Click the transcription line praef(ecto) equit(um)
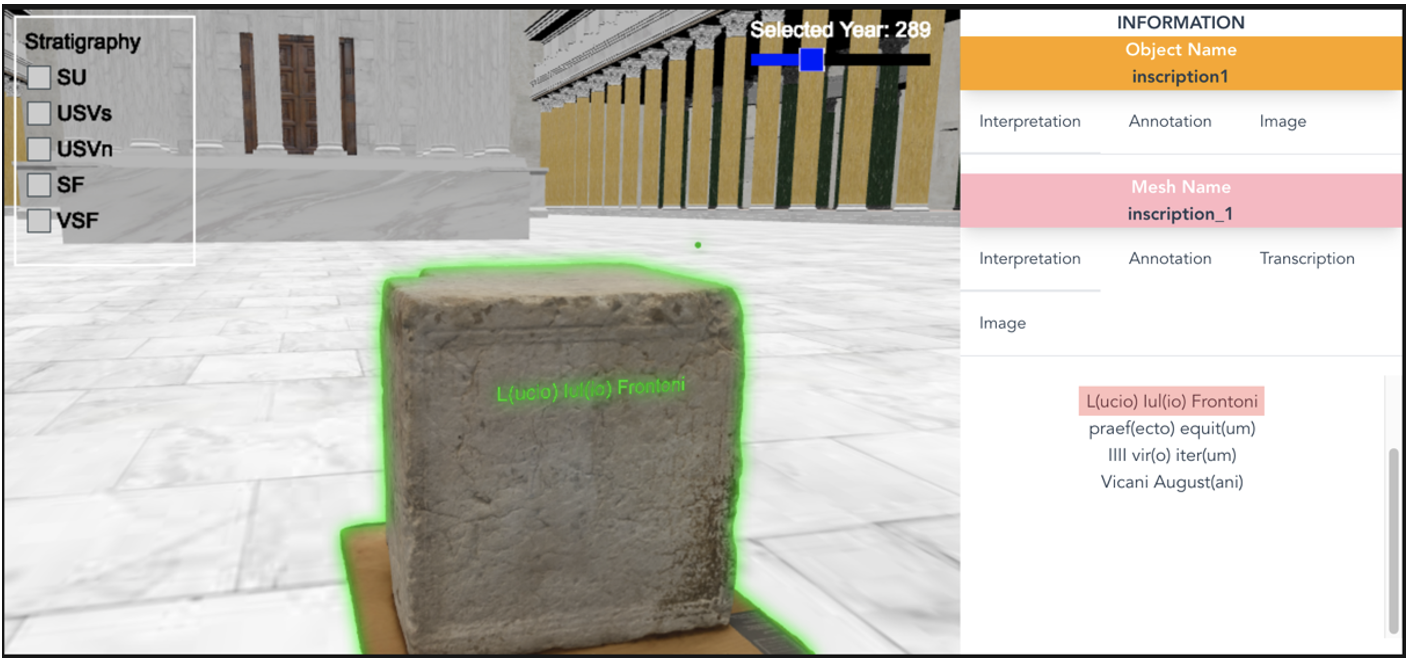The width and height of the screenshot is (1408, 658). click(x=1173, y=427)
